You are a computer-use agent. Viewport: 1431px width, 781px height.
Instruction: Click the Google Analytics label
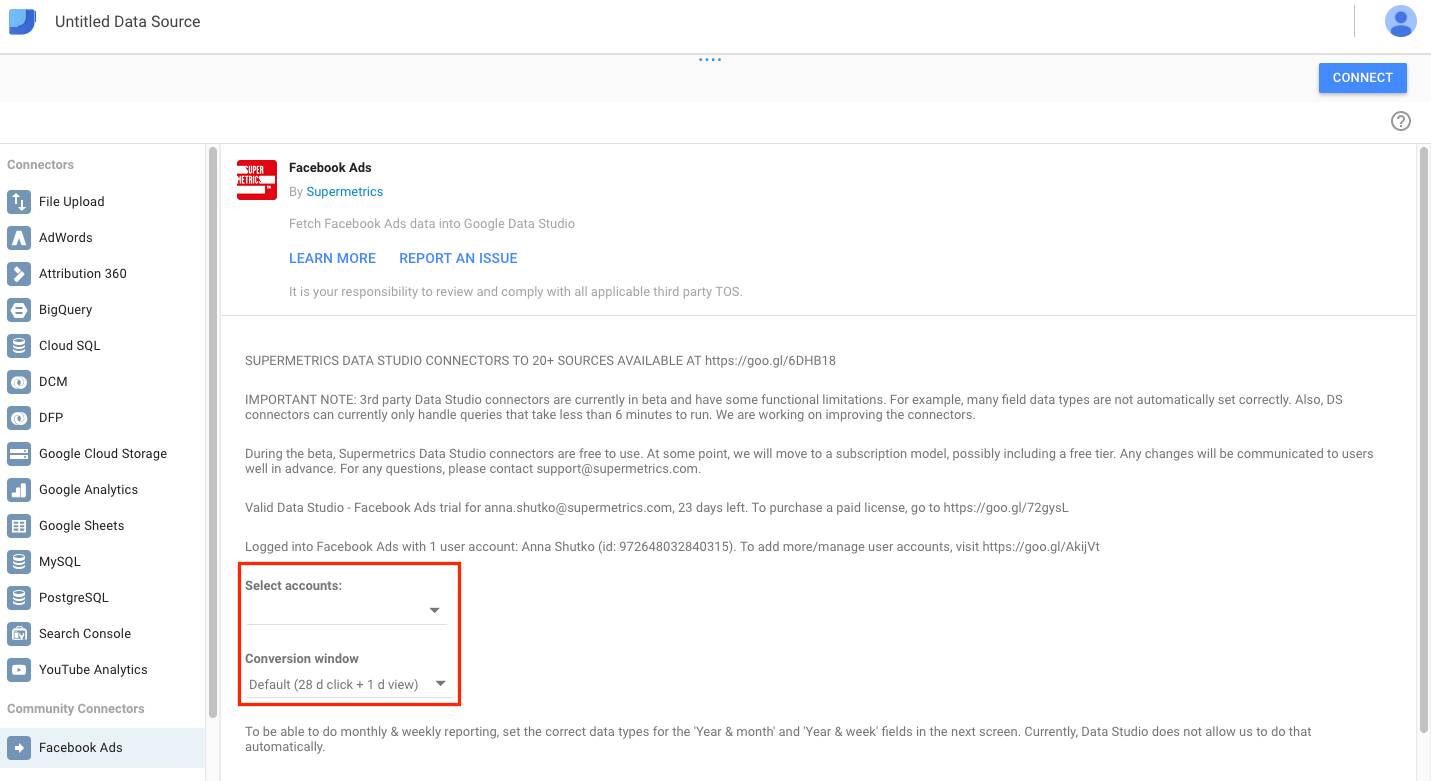coord(89,490)
